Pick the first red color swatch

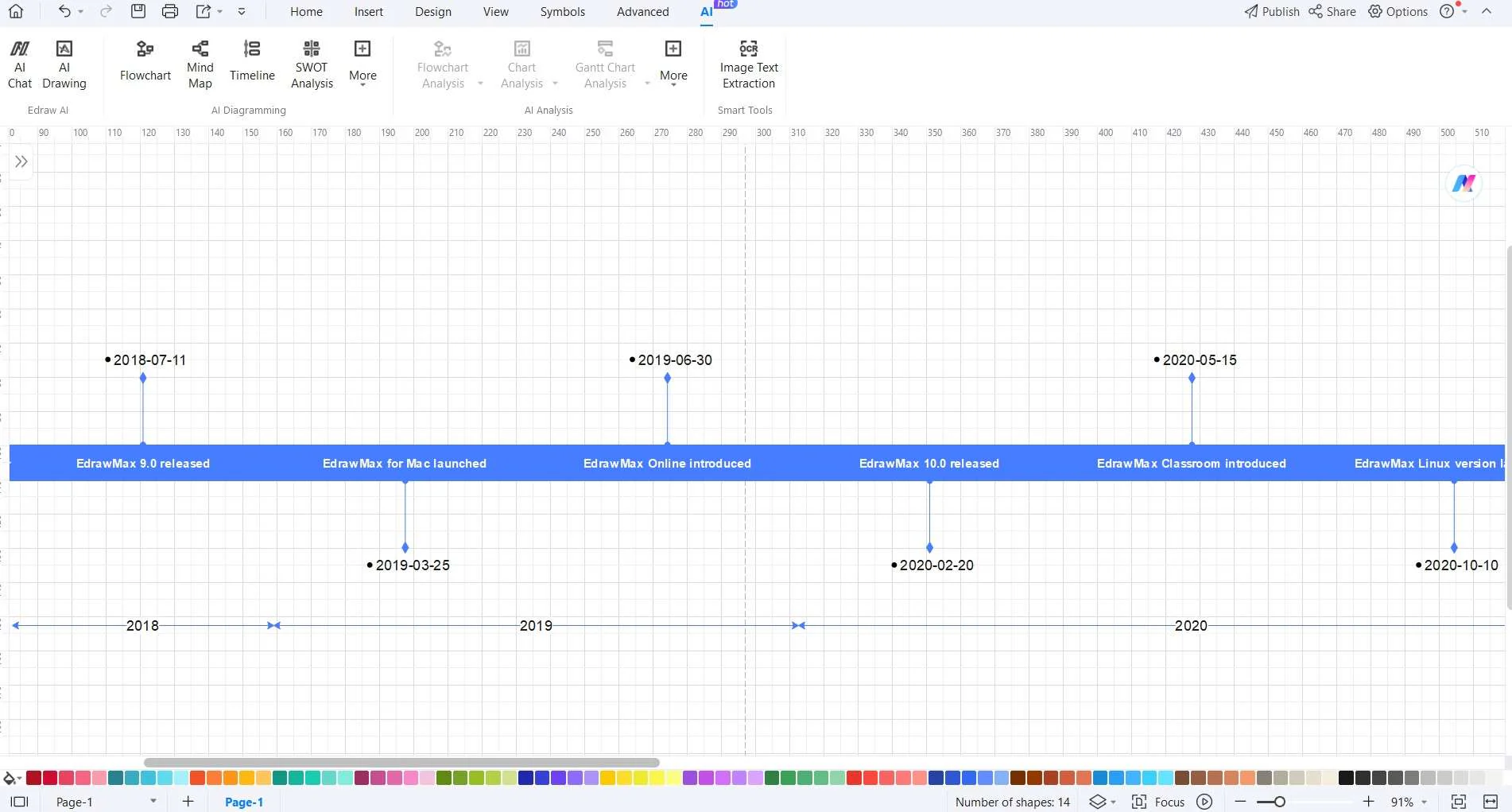coord(33,778)
